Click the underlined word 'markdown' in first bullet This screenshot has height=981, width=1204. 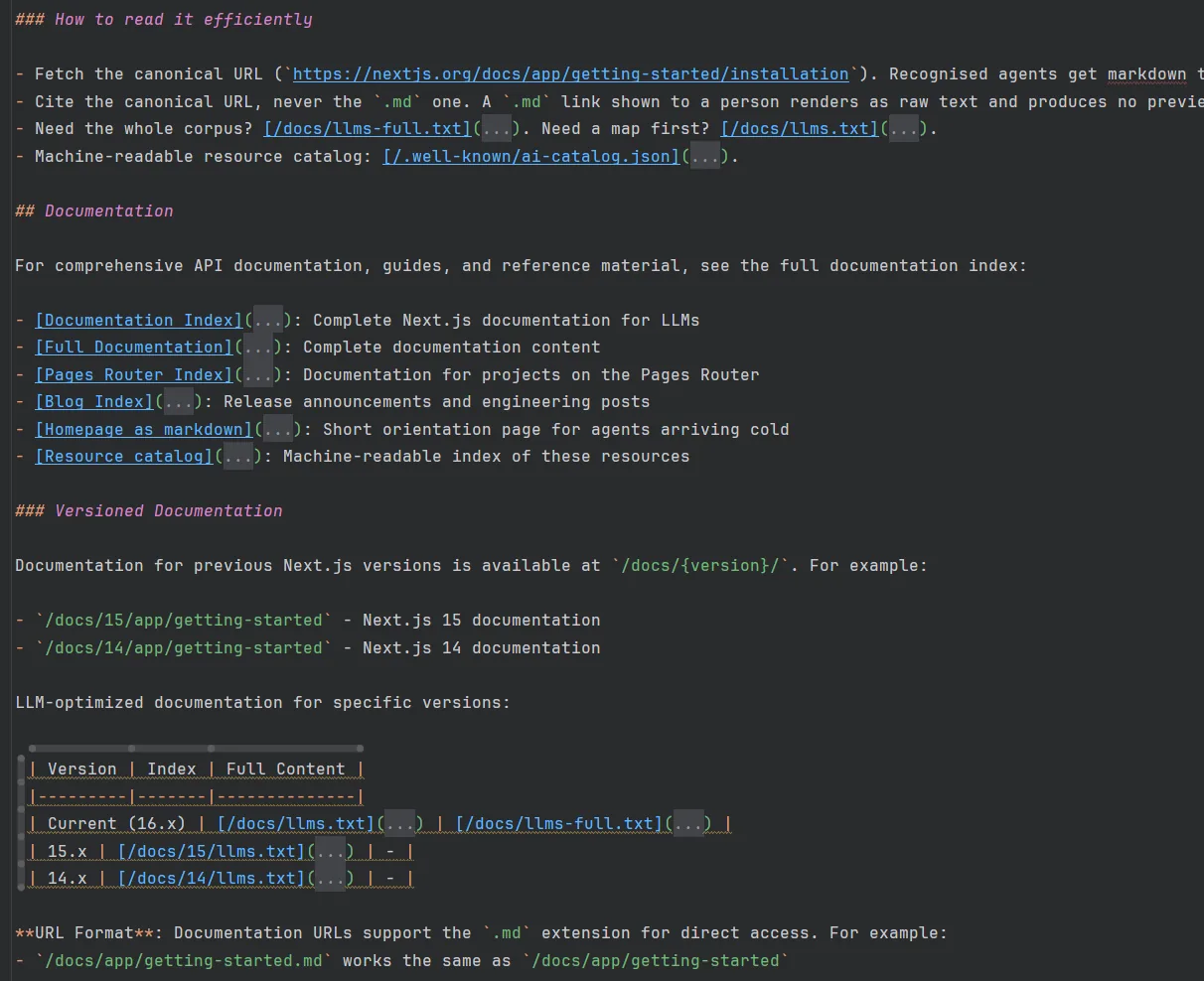tap(1147, 73)
